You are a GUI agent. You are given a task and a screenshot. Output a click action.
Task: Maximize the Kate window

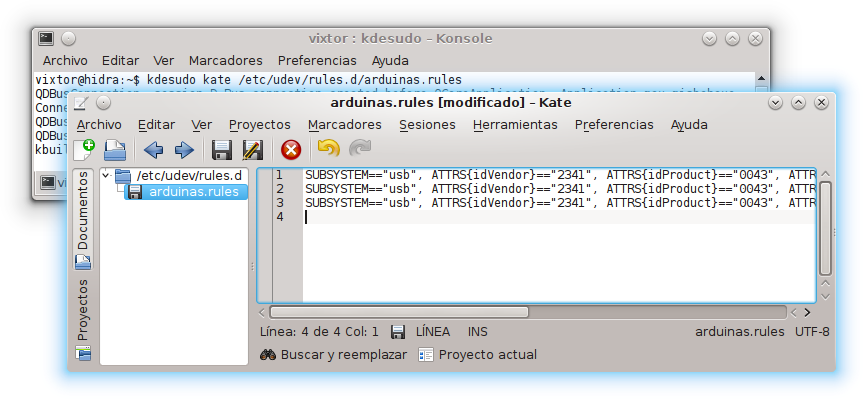coord(799,103)
